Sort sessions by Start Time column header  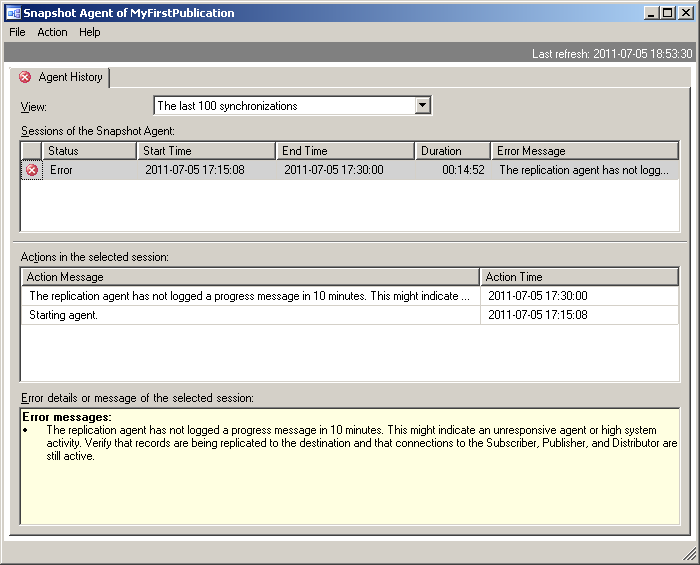click(206, 151)
